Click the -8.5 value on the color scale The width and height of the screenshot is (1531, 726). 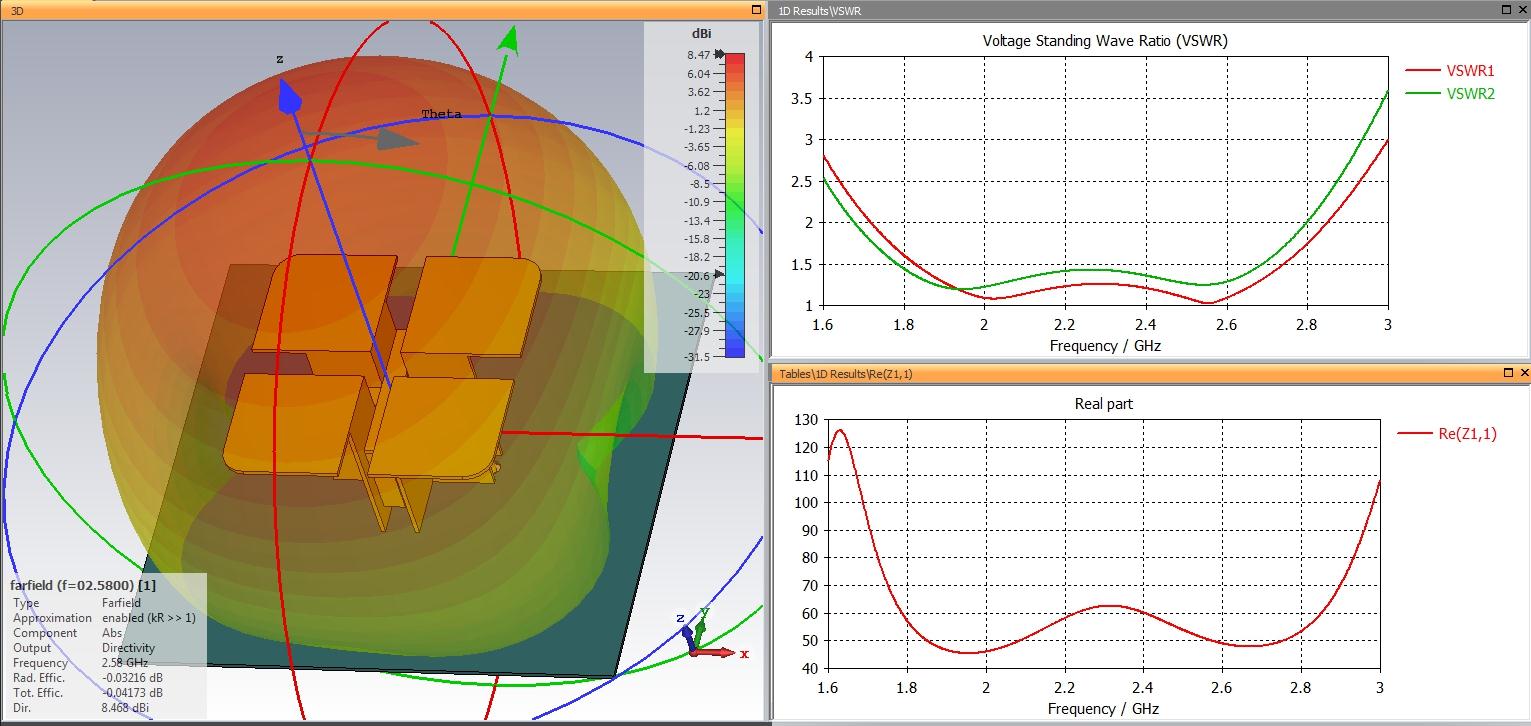click(699, 184)
